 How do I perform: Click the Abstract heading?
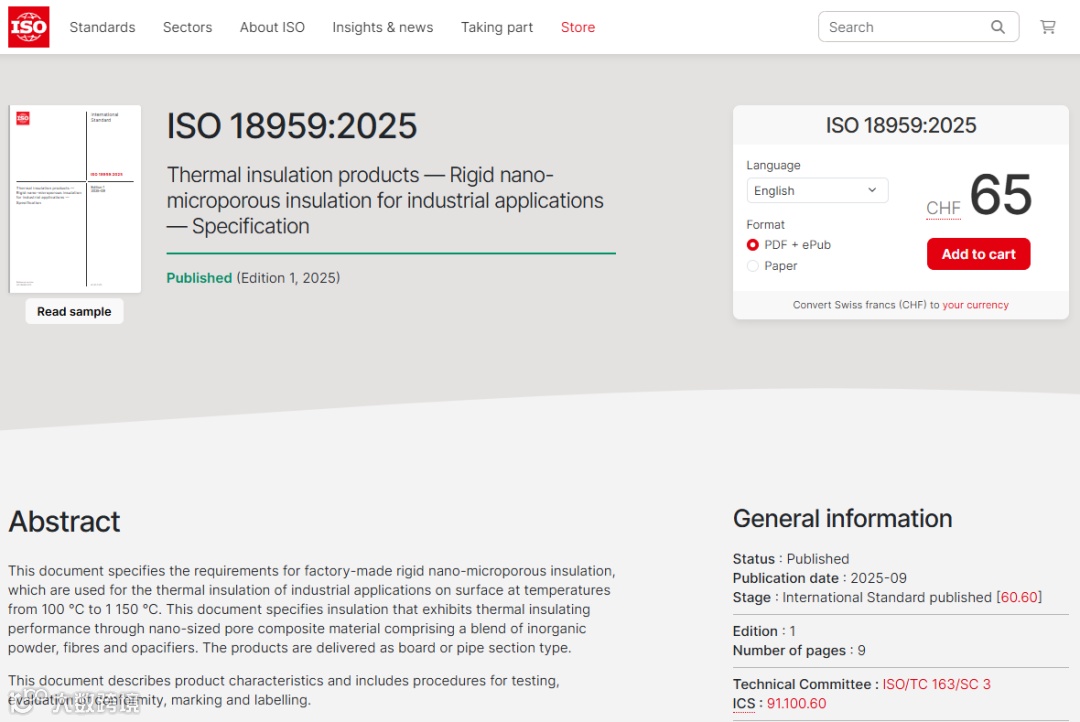[64, 522]
